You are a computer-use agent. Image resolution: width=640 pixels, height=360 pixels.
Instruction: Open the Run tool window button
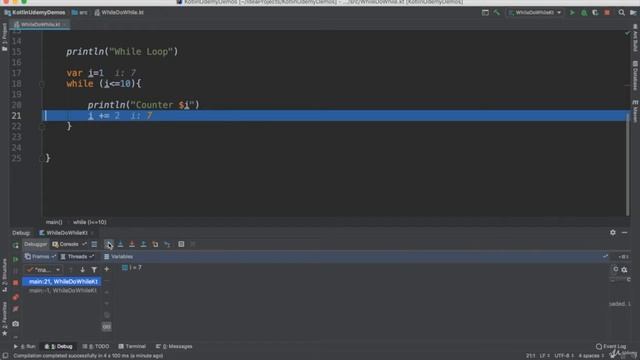coord(25,347)
